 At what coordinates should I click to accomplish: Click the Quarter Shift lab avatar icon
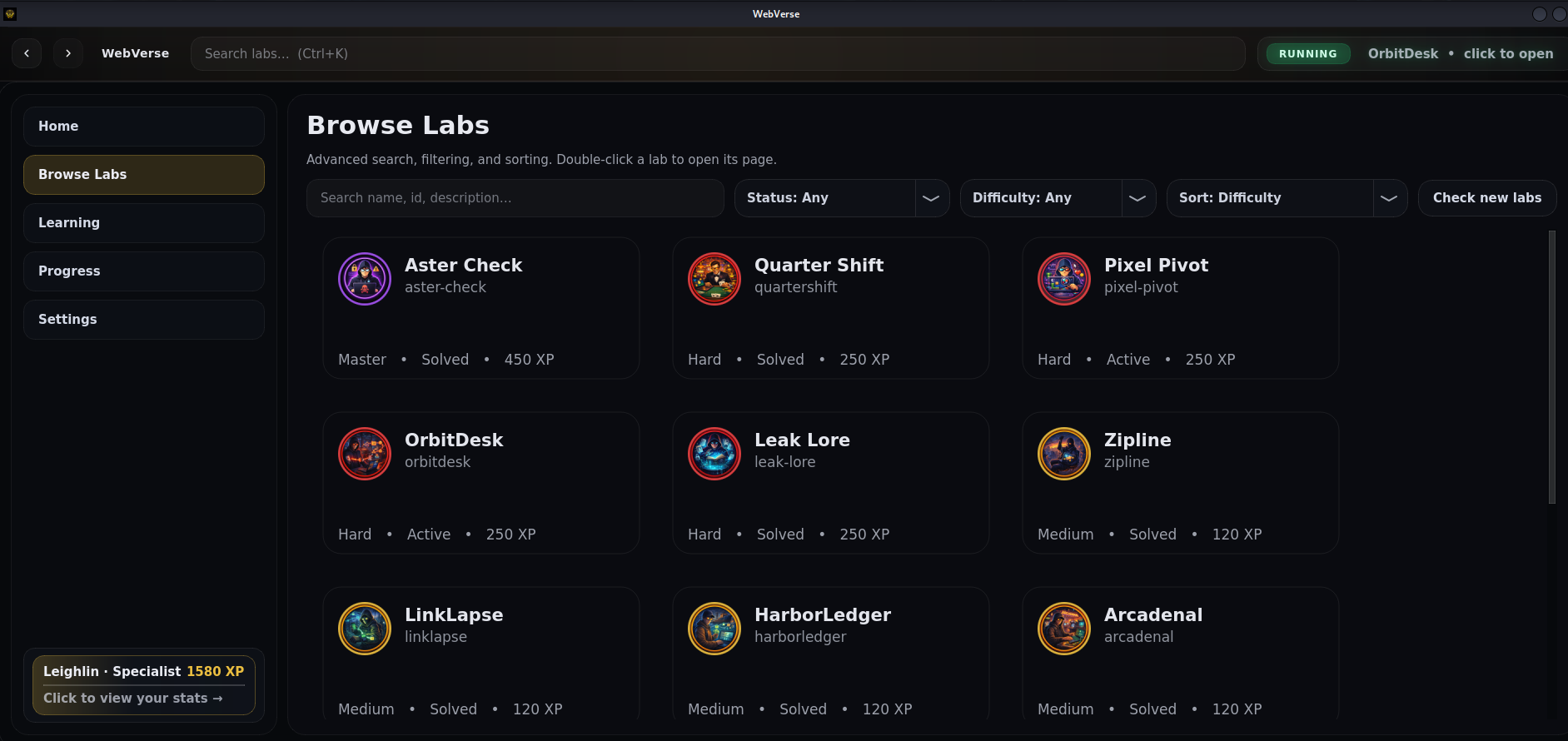[x=714, y=279]
